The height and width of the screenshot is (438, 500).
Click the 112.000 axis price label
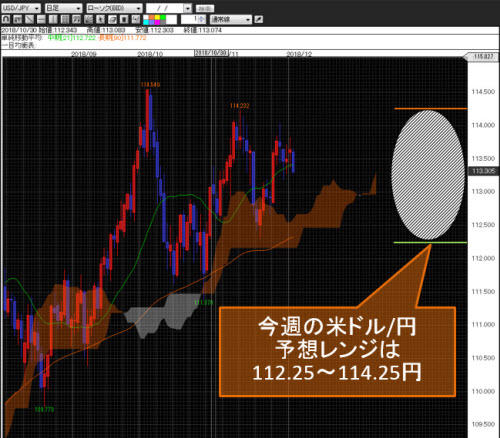(x=483, y=258)
